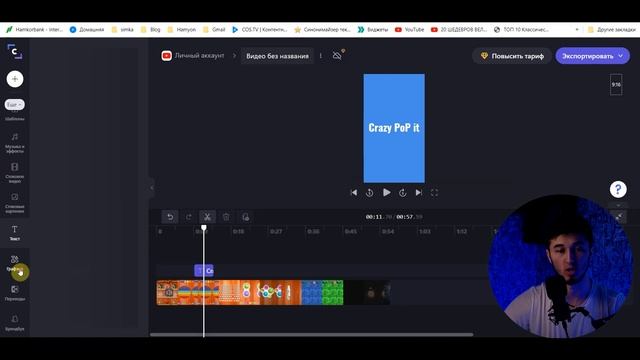
Task: Click the Повысить тариф upgrade button
Action: [x=512, y=56]
